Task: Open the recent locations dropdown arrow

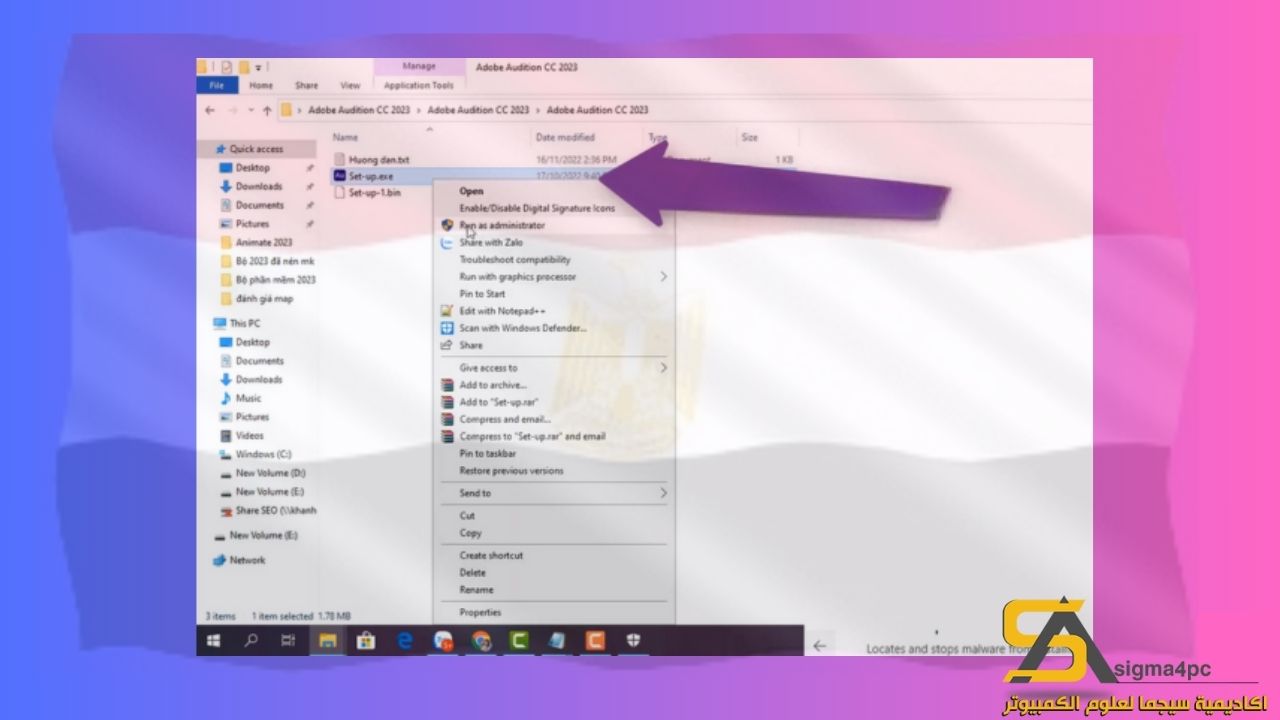Action: click(250, 110)
